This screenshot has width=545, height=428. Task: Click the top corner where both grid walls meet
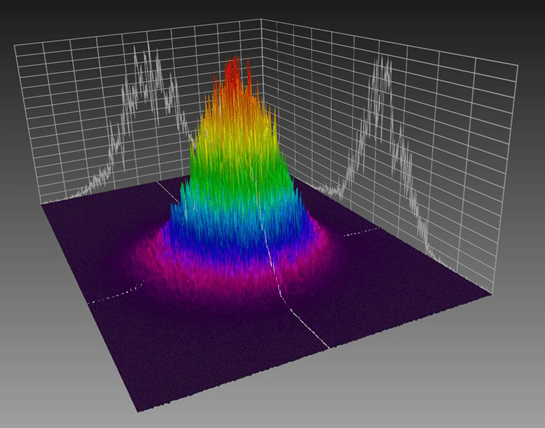coord(261,20)
